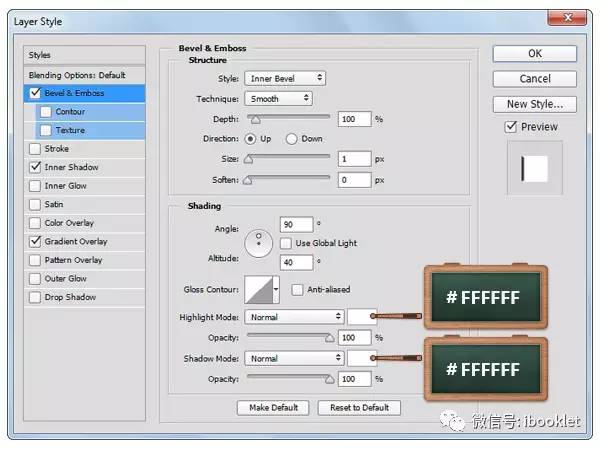Click the Gloss Contour curve thumbnail
Image resolution: width=600 pixels, height=449 pixels.
coord(259,289)
